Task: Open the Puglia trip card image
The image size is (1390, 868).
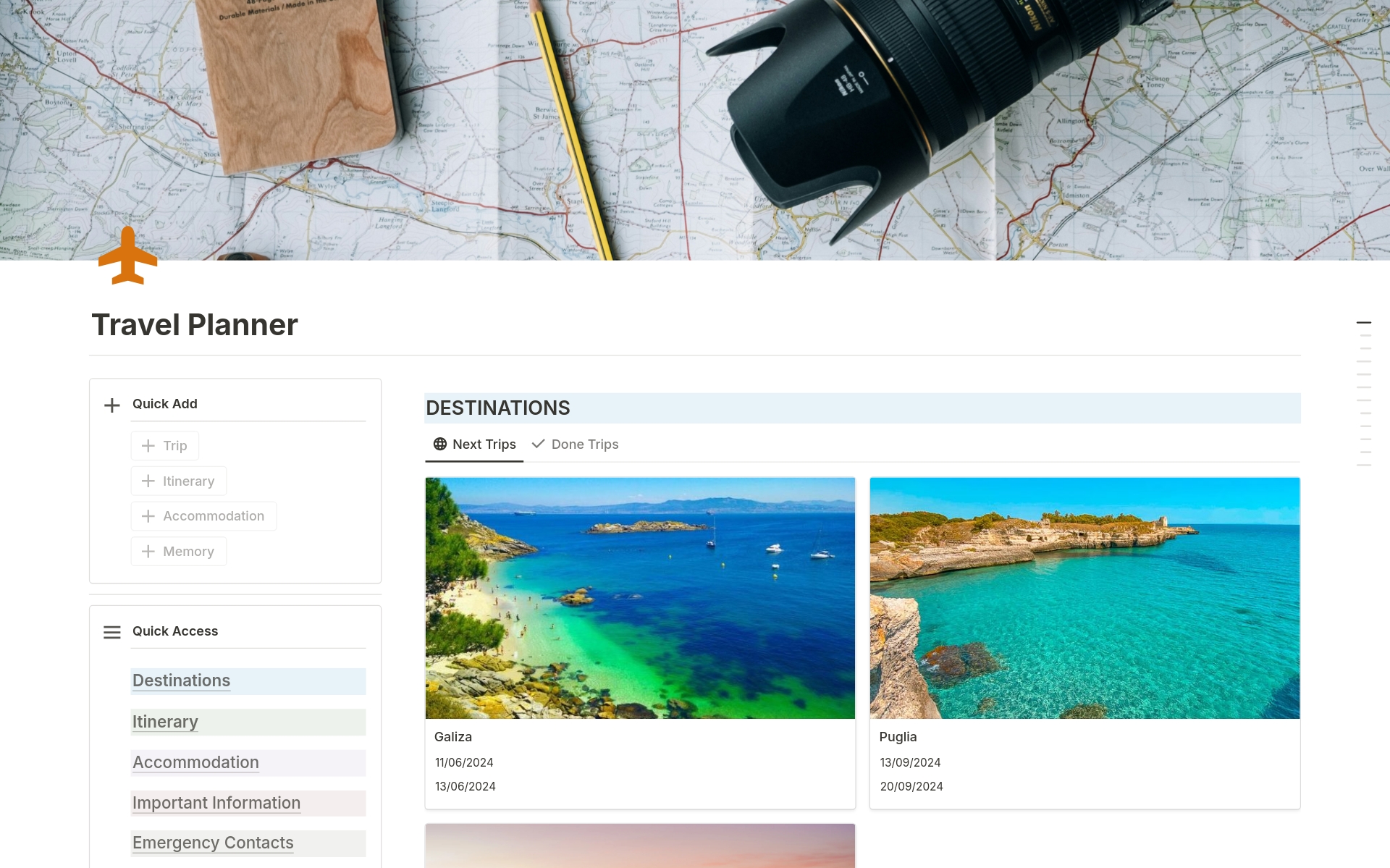Action: 1084,598
